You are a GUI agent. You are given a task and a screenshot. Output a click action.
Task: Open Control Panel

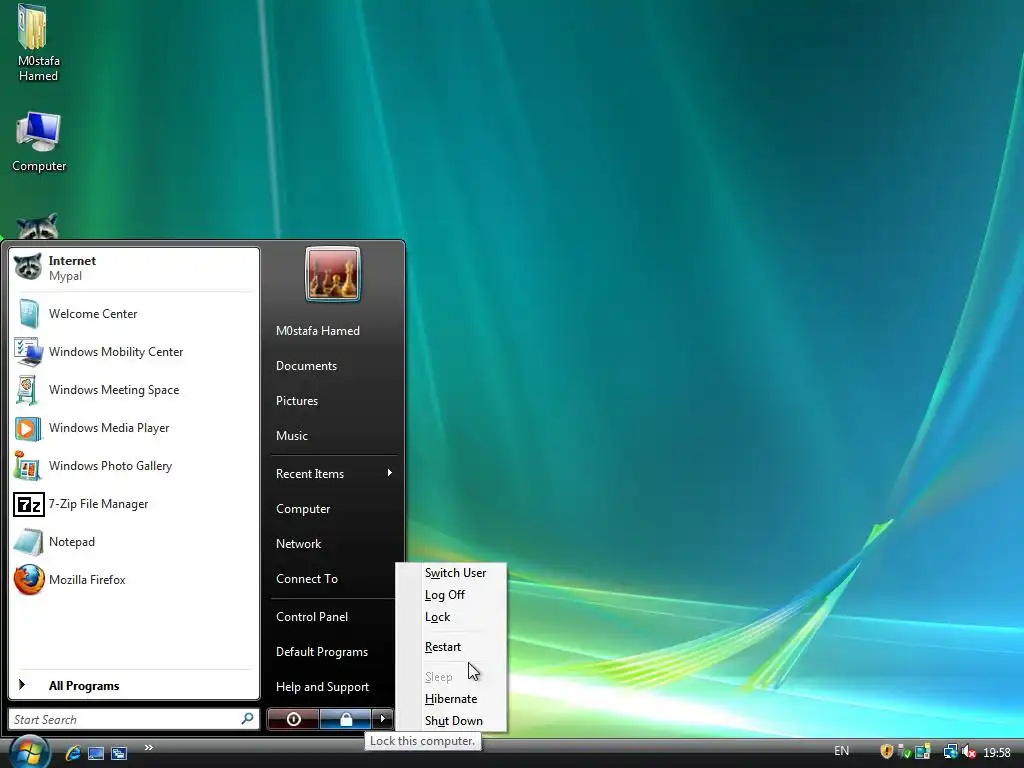[x=312, y=616]
